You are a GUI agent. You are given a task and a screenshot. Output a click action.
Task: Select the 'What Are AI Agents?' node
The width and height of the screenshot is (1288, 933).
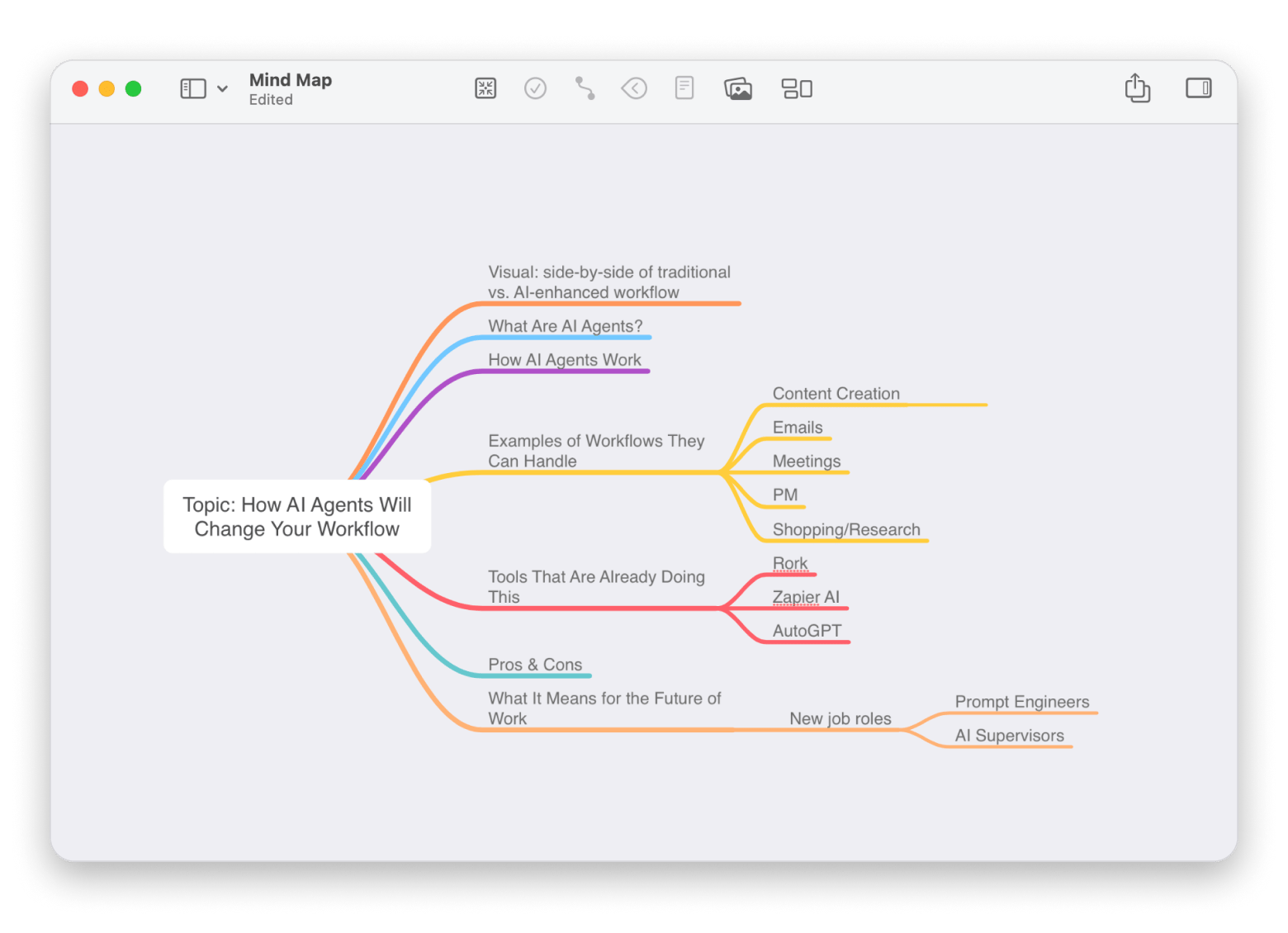(566, 326)
